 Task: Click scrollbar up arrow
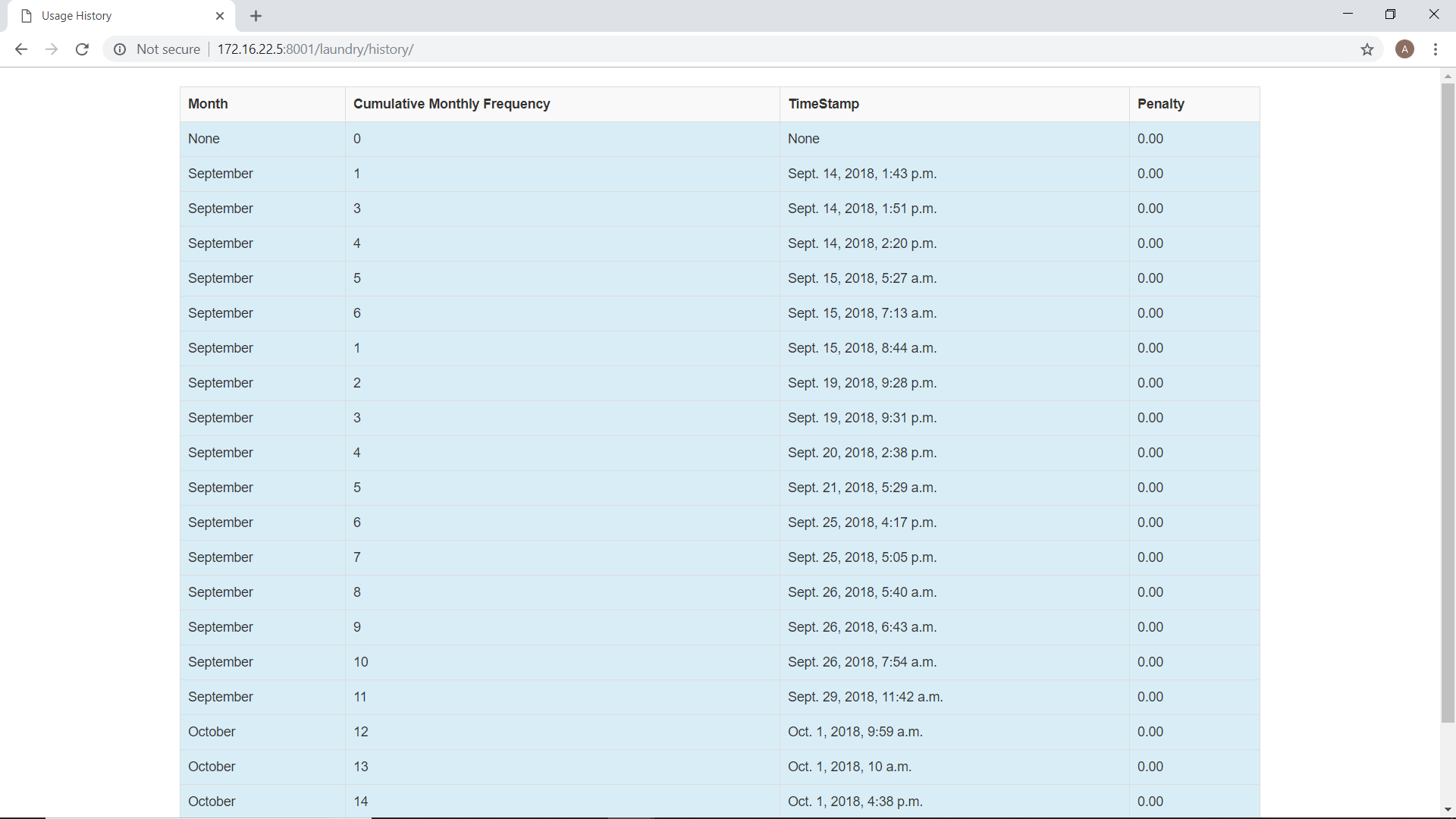(x=1448, y=77)
